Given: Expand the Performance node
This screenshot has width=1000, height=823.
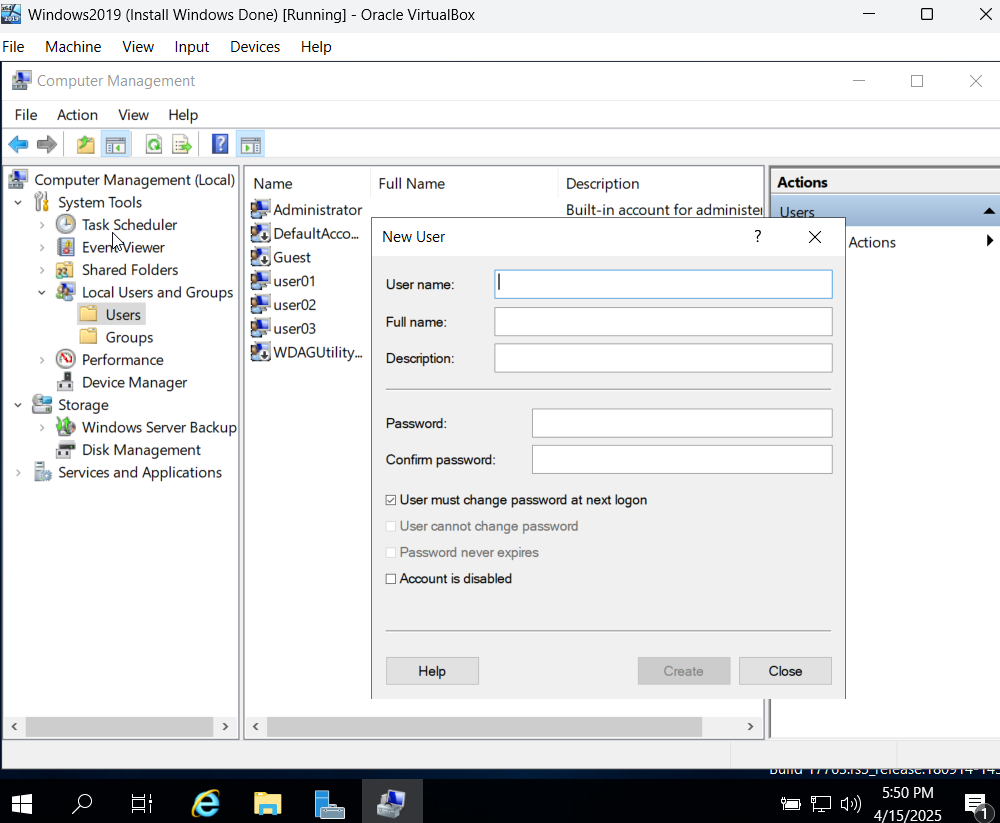Looking at the screenshot, I should point(42,360).
